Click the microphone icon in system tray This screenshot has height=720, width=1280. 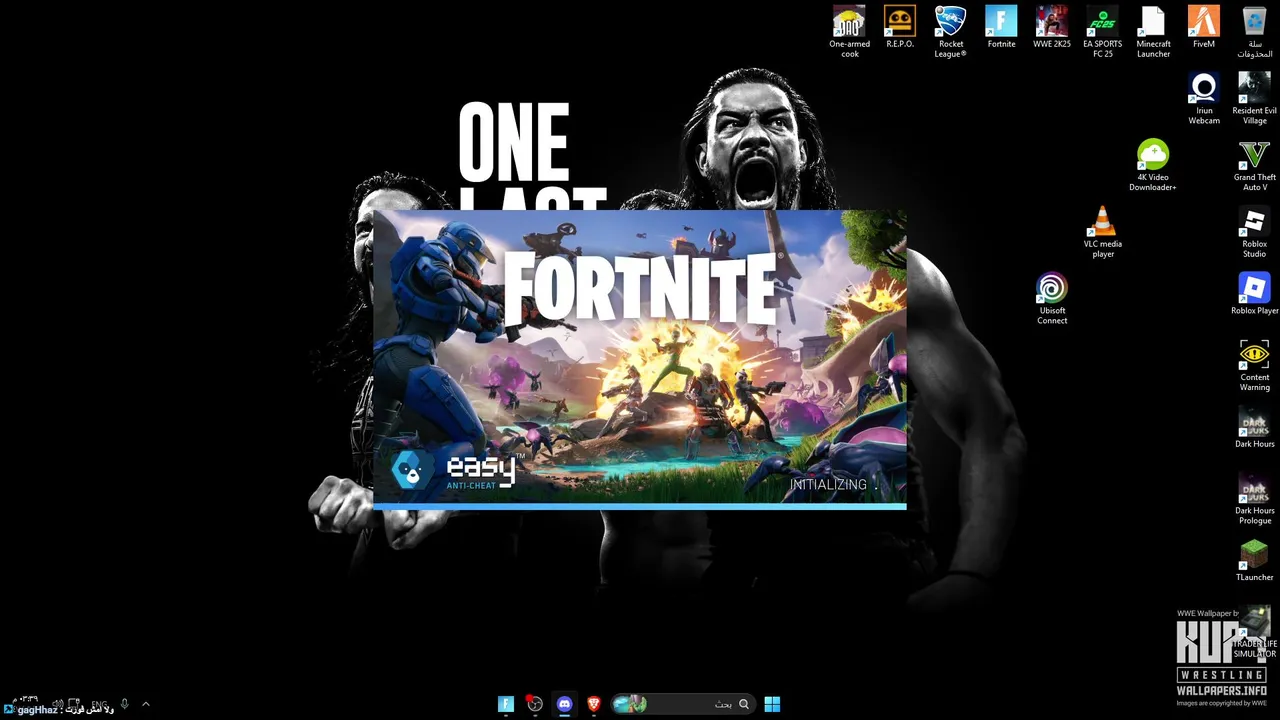point(124,704)
